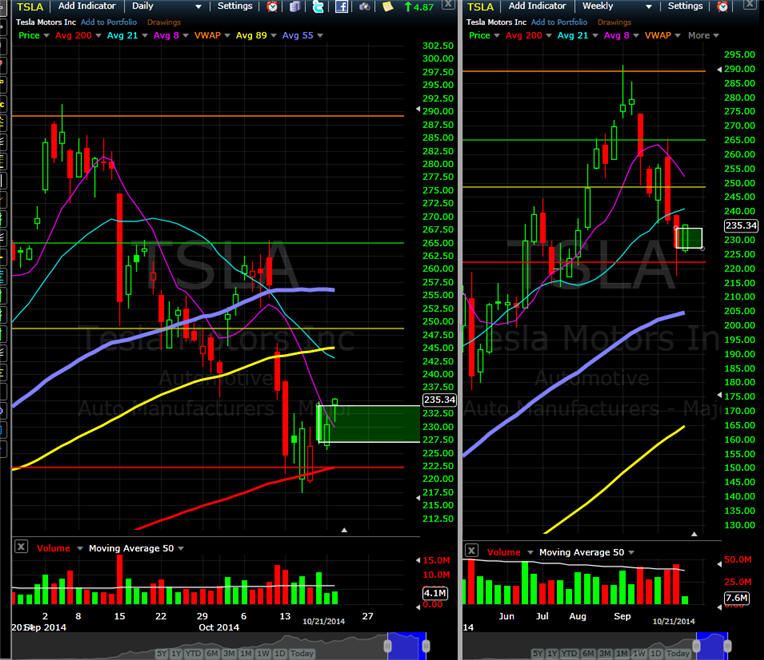Open Drawings link in weekly chart
This screenshot has height=660, width=764.
pos(614,22)
